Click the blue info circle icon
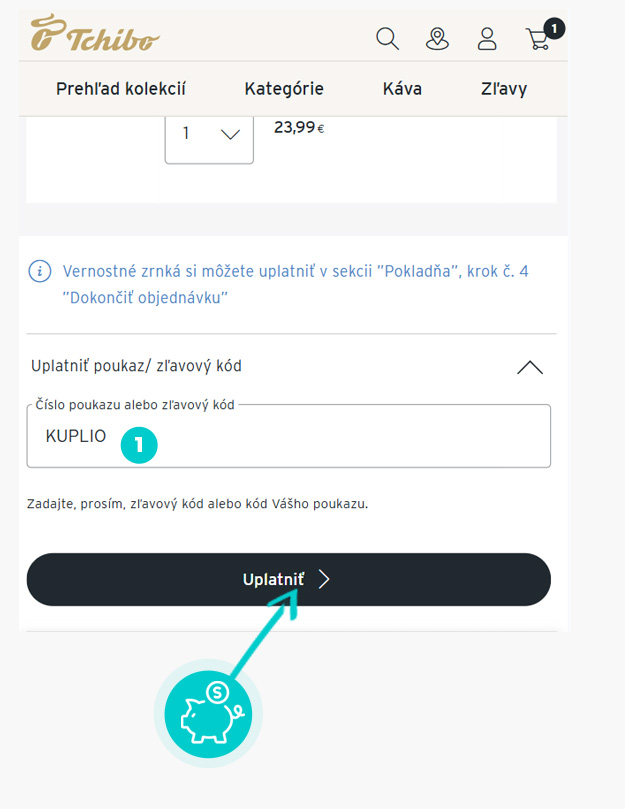Viewport: 625px width, 809px height. pyautogui.click(x=40, y=271)
